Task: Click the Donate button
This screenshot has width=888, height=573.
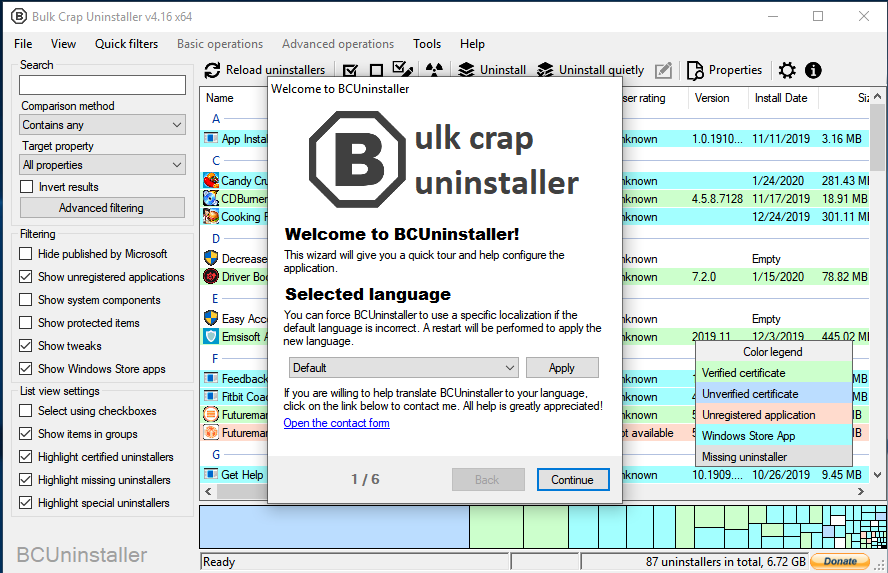Action: [840, 561]
